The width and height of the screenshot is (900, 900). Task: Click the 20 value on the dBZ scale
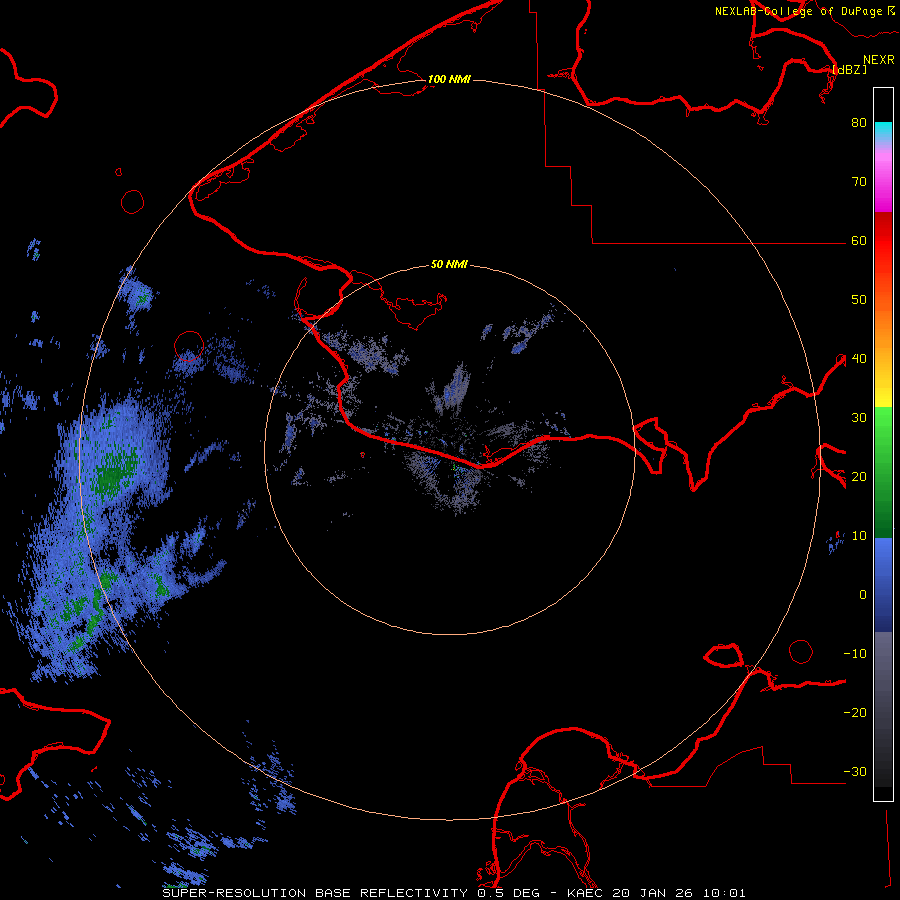[x=859, y=476]
